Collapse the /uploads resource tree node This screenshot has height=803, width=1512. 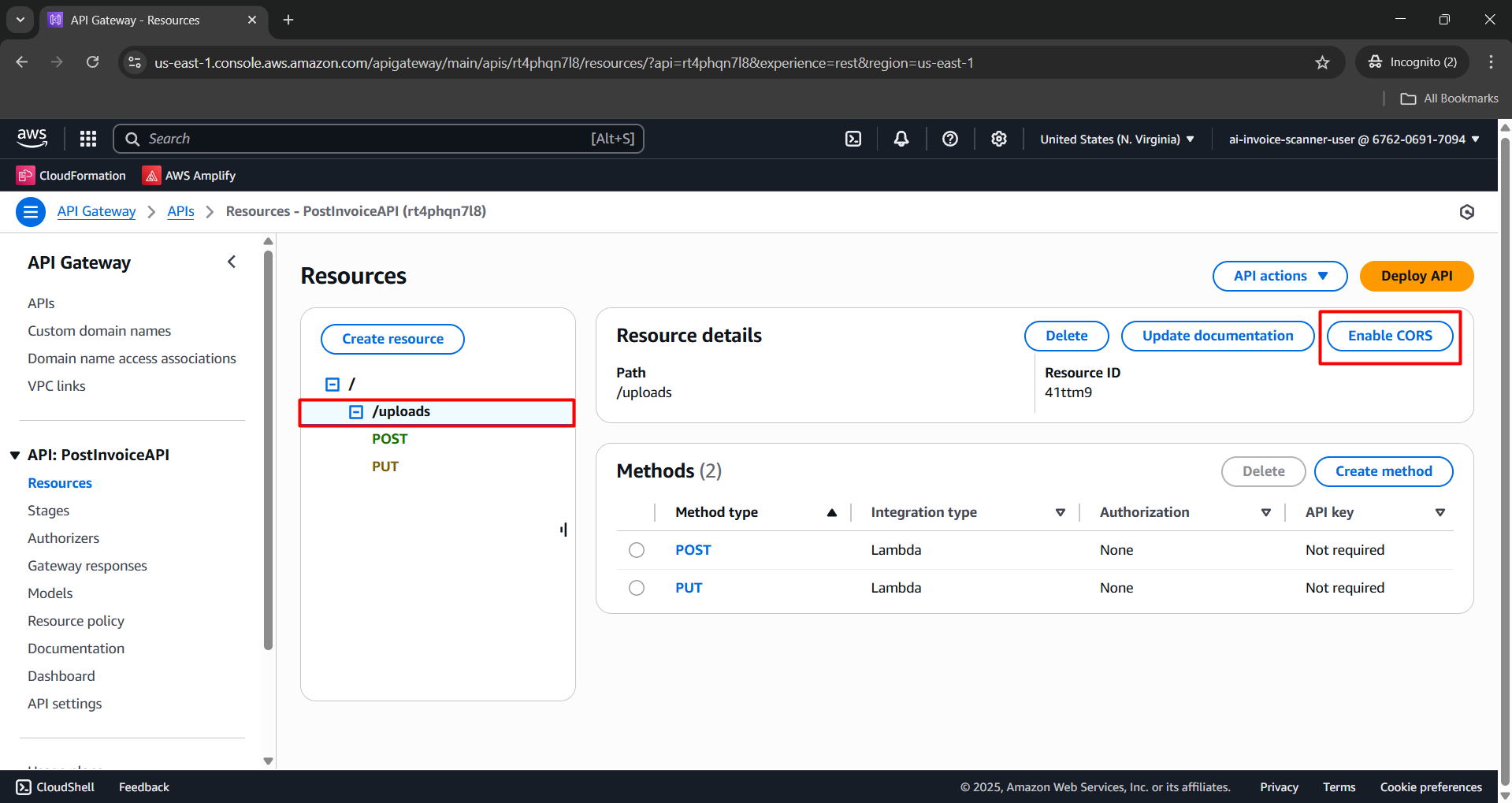coord(356,412)
